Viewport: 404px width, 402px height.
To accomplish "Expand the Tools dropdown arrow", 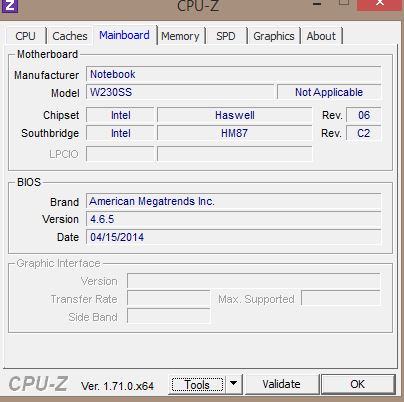I will coord(234,384).
